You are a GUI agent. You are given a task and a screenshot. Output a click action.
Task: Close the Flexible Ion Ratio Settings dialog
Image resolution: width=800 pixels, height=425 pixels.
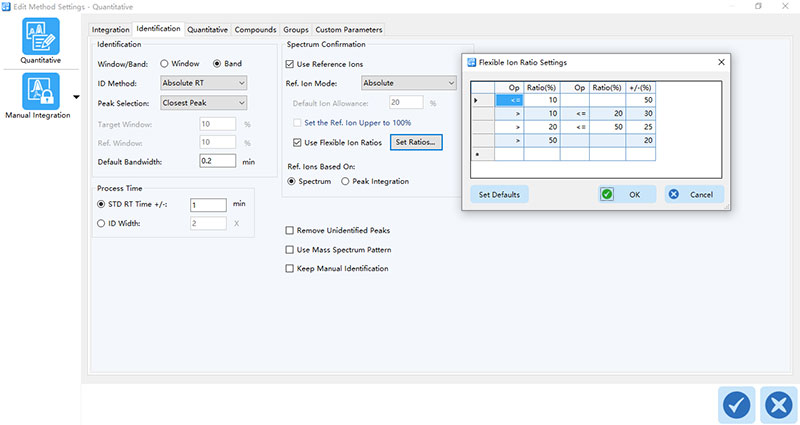coord(721,62)
